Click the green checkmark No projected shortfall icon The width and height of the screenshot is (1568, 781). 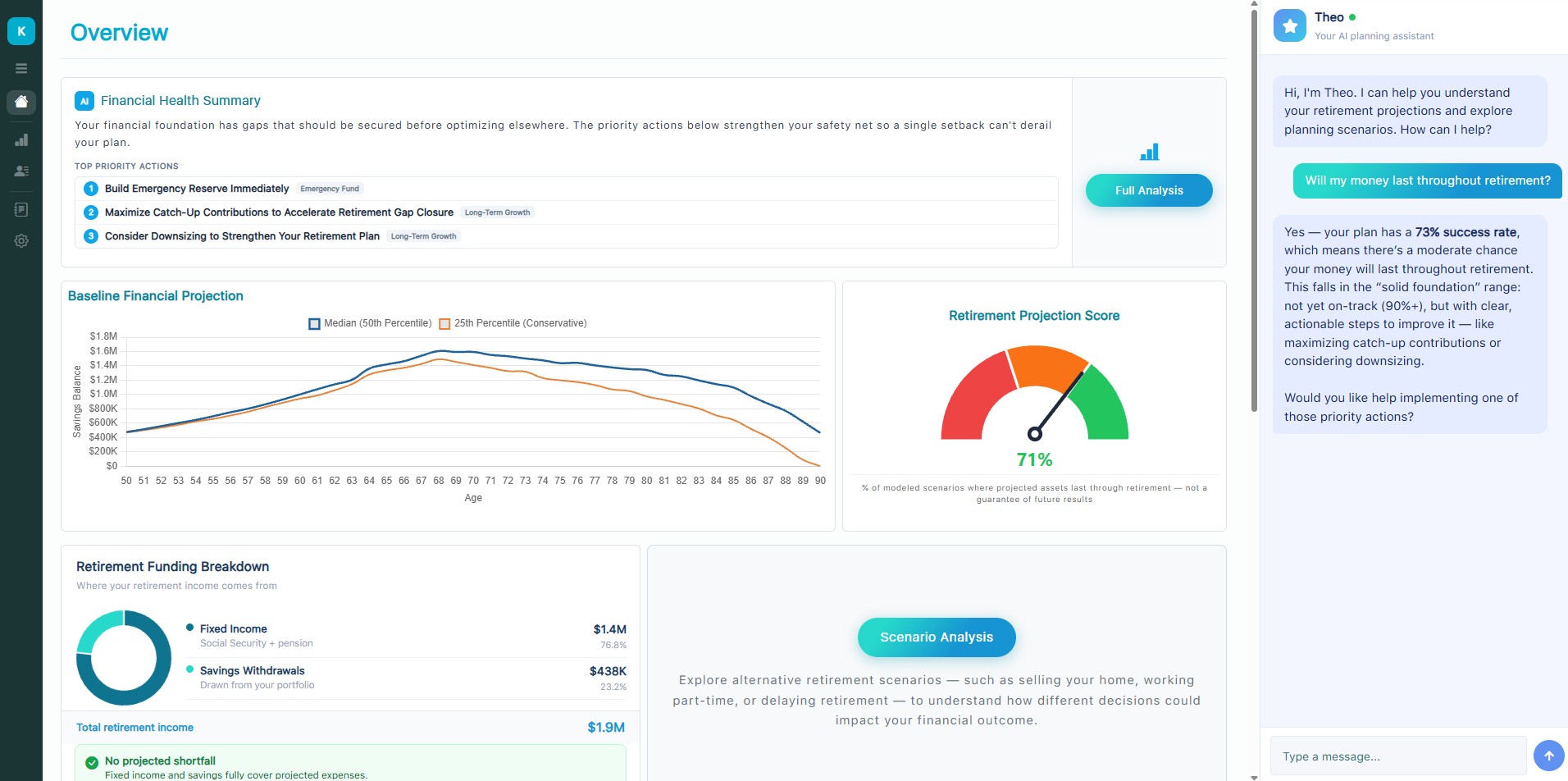point(92,762)
